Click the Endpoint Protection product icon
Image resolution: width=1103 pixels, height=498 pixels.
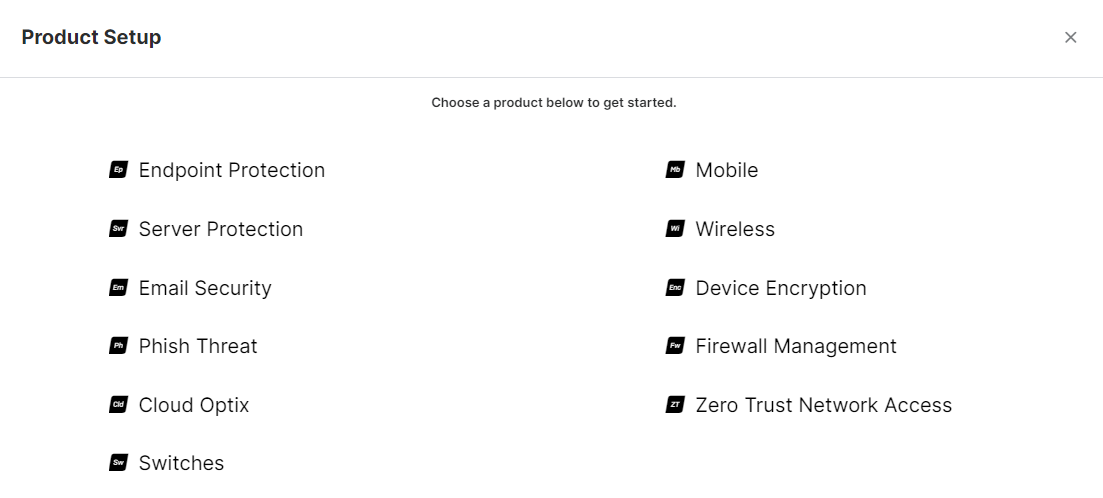(118, 170)
